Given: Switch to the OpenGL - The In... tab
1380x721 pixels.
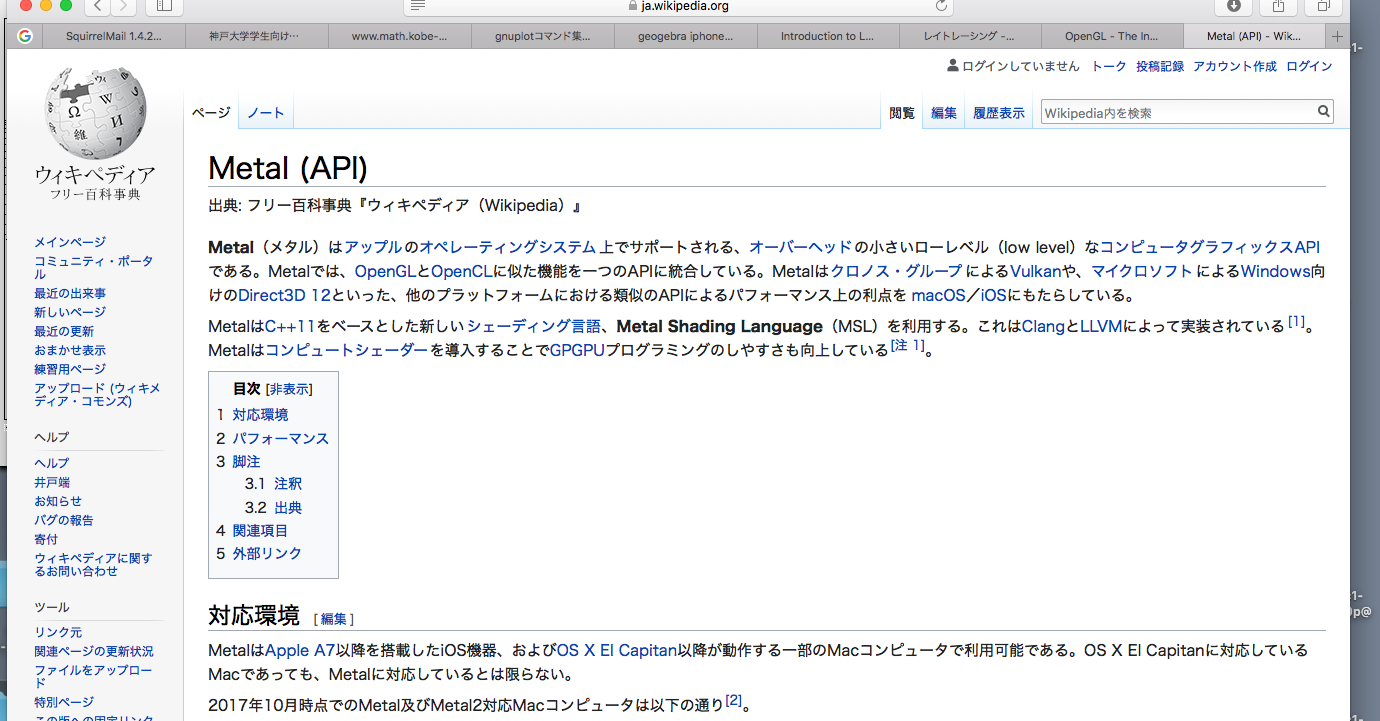Looking at the screenshot, I should pyautogui.click(x=1111, y=36).
